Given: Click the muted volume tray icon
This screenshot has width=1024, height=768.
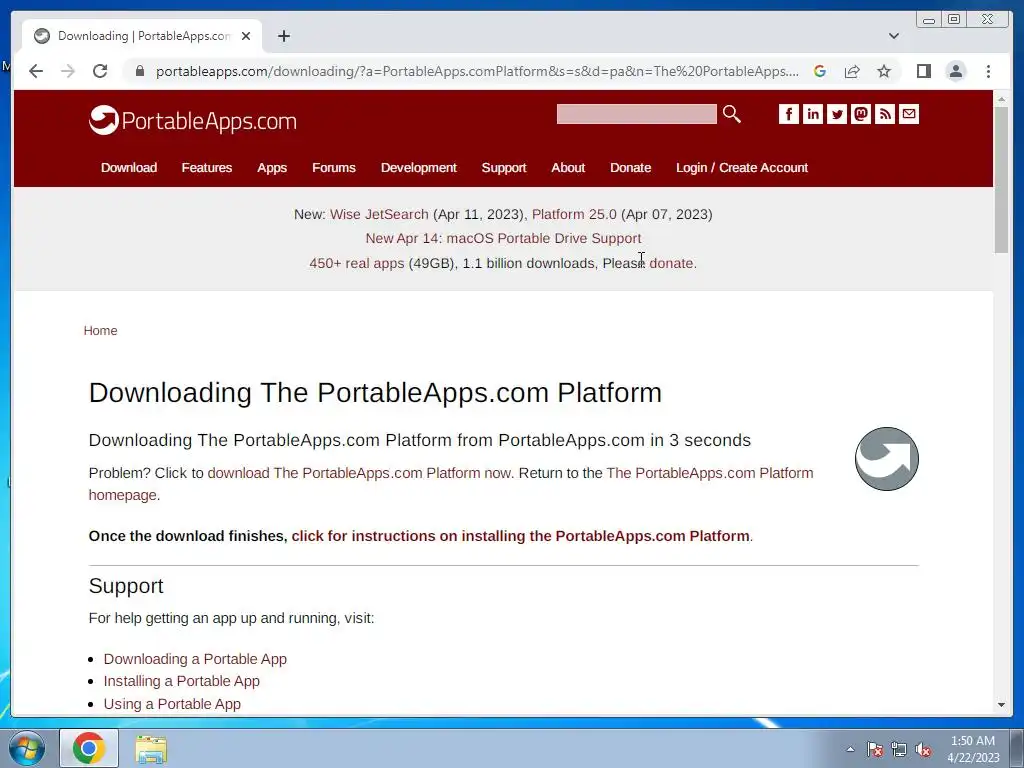Looking at the screenshot, I should point(923,749).
